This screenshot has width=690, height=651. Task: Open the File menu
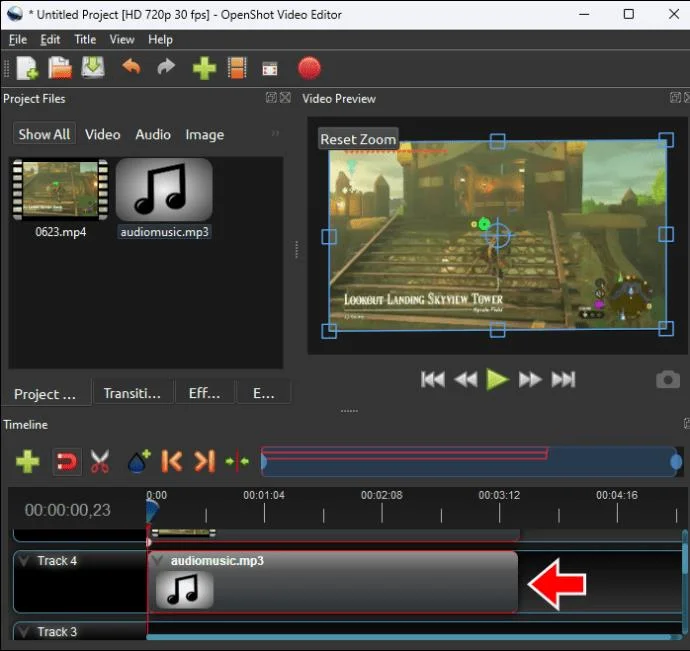coord(18,40)
